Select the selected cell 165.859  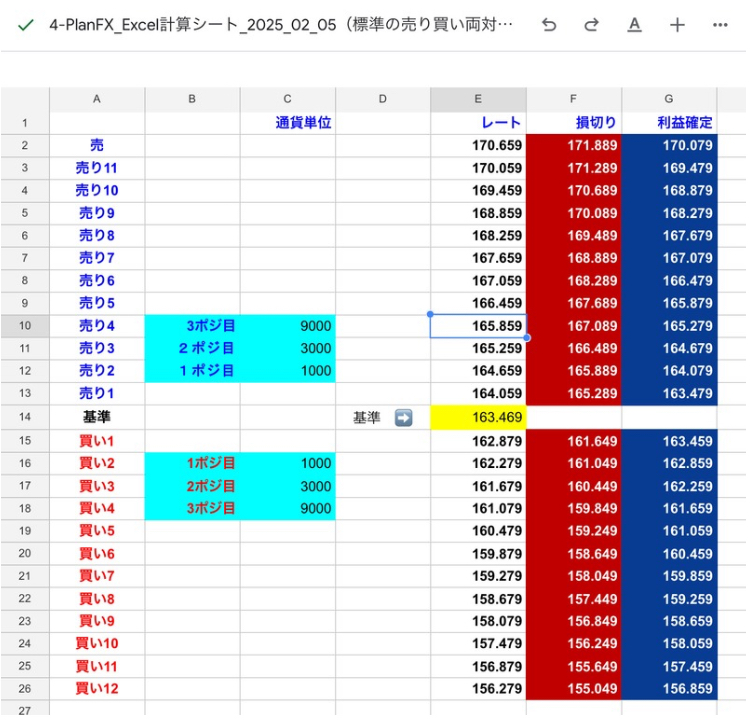(x=478, y=326)
